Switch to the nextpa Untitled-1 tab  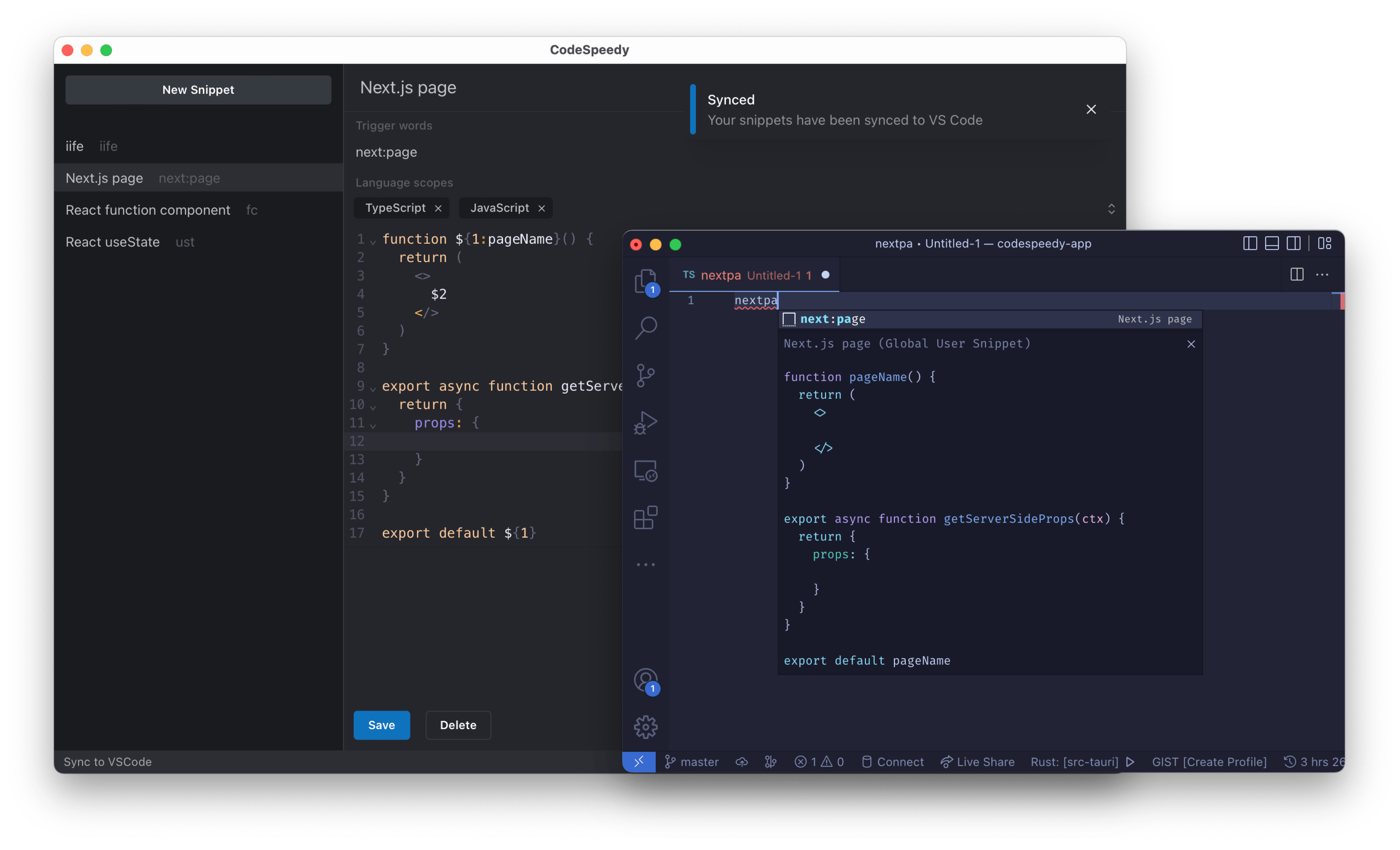[754, 275]
